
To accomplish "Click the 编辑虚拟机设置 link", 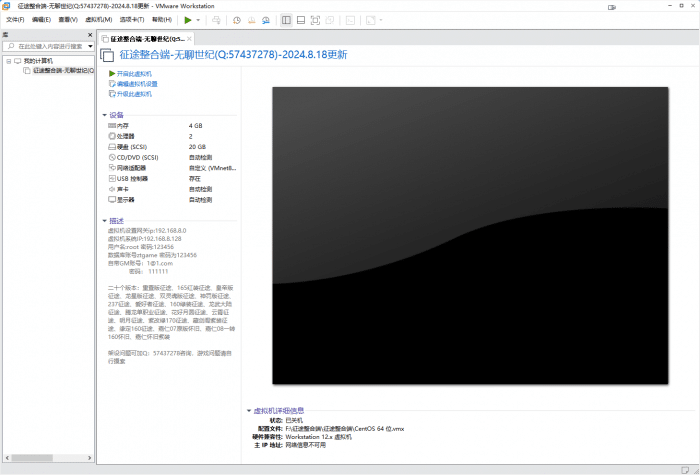I will (137, 84).
